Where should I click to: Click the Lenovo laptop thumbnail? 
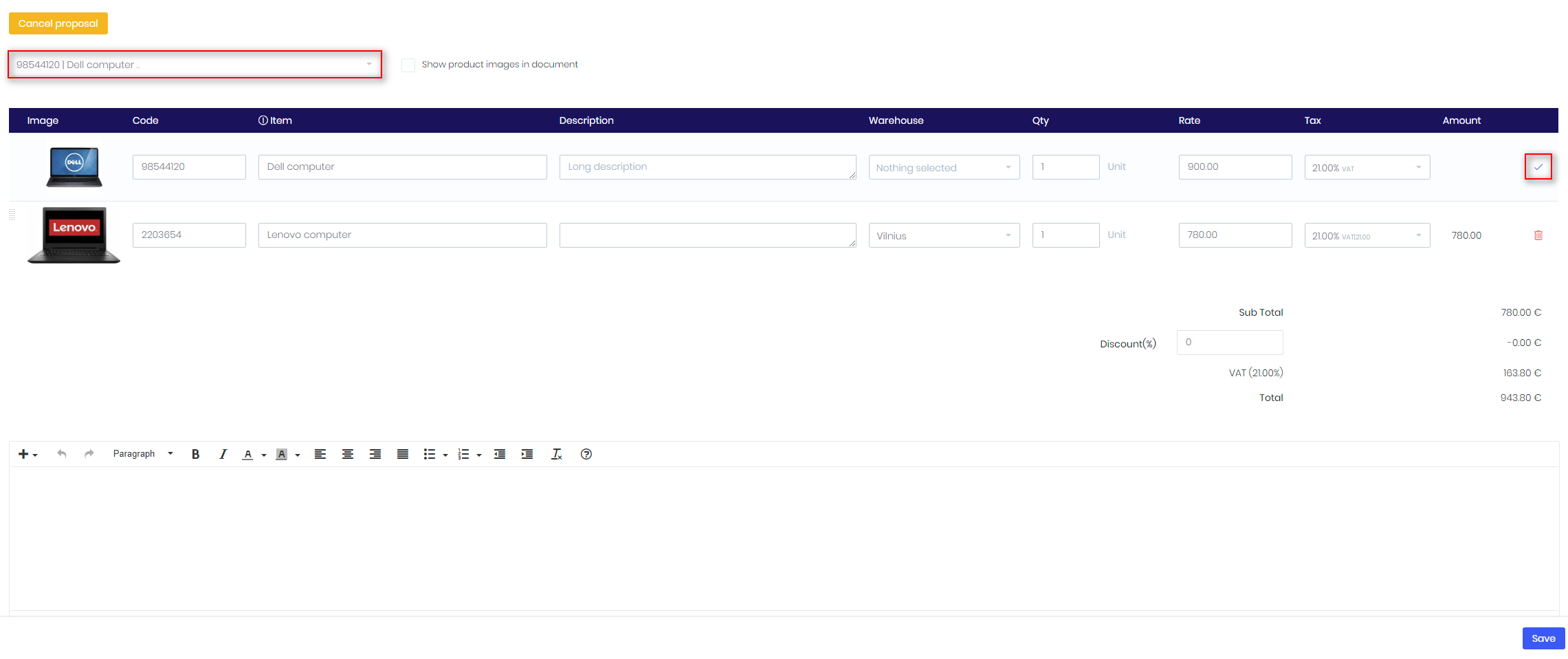pyautogui.click(x=74, y=235)
